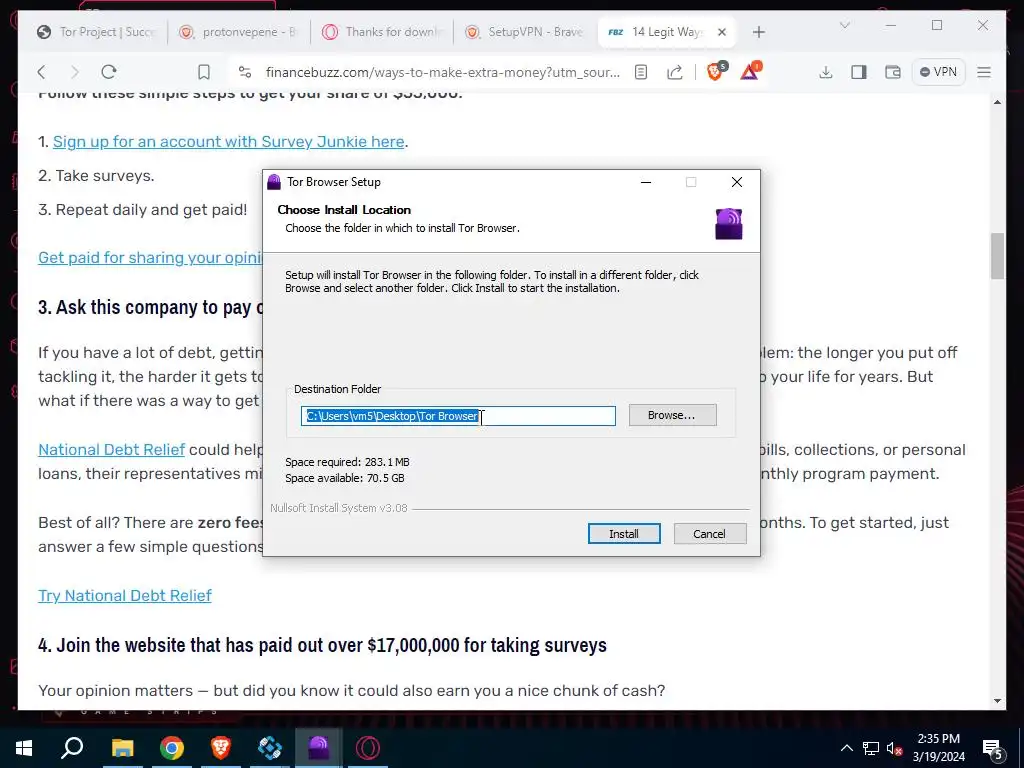Close the 14 Legit Ways tab
This screenshot has height=768, width=1024.
point(722,32)
